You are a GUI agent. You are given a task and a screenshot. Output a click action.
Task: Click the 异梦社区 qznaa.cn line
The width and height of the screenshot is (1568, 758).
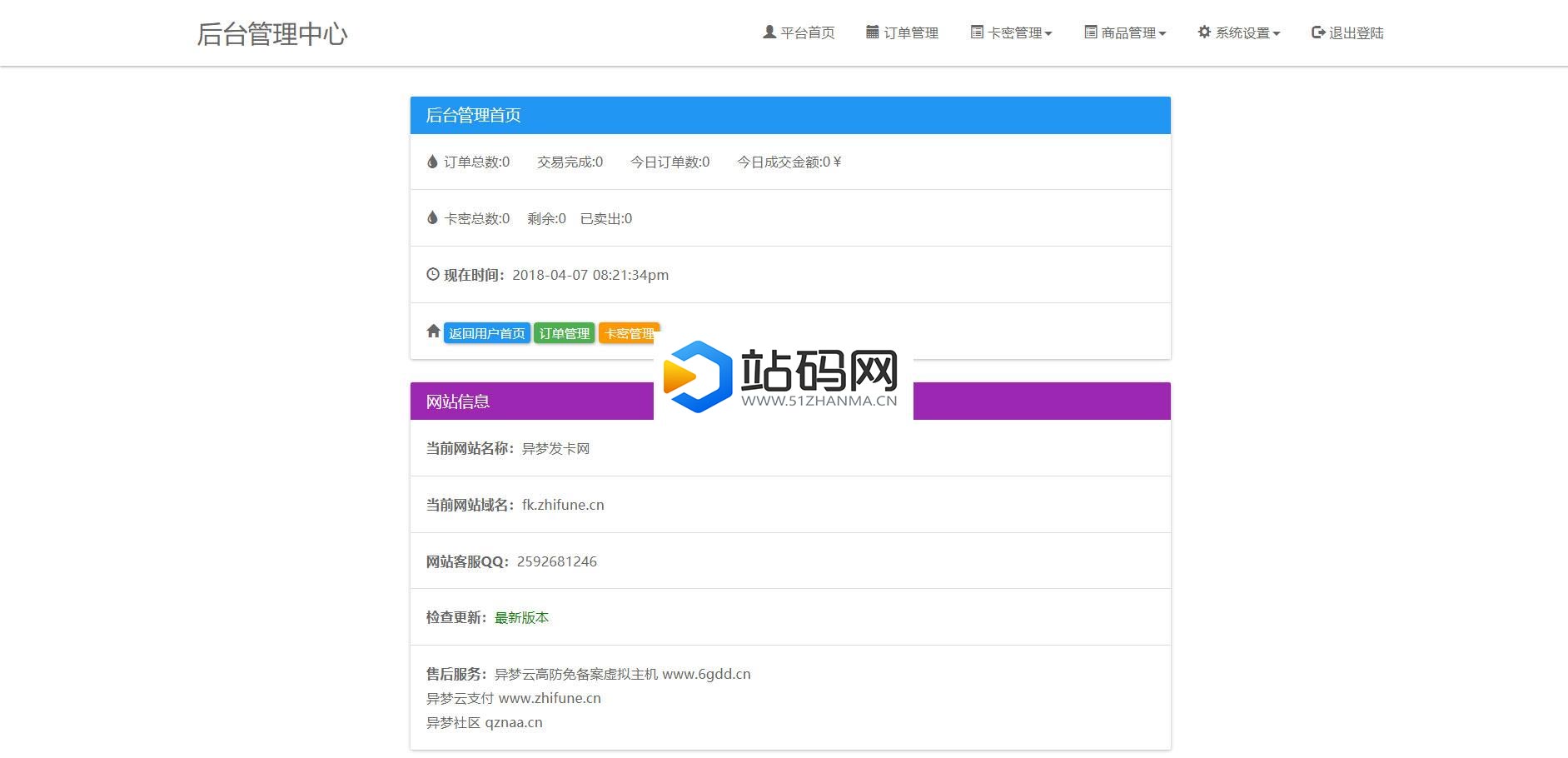pos(485,722)
